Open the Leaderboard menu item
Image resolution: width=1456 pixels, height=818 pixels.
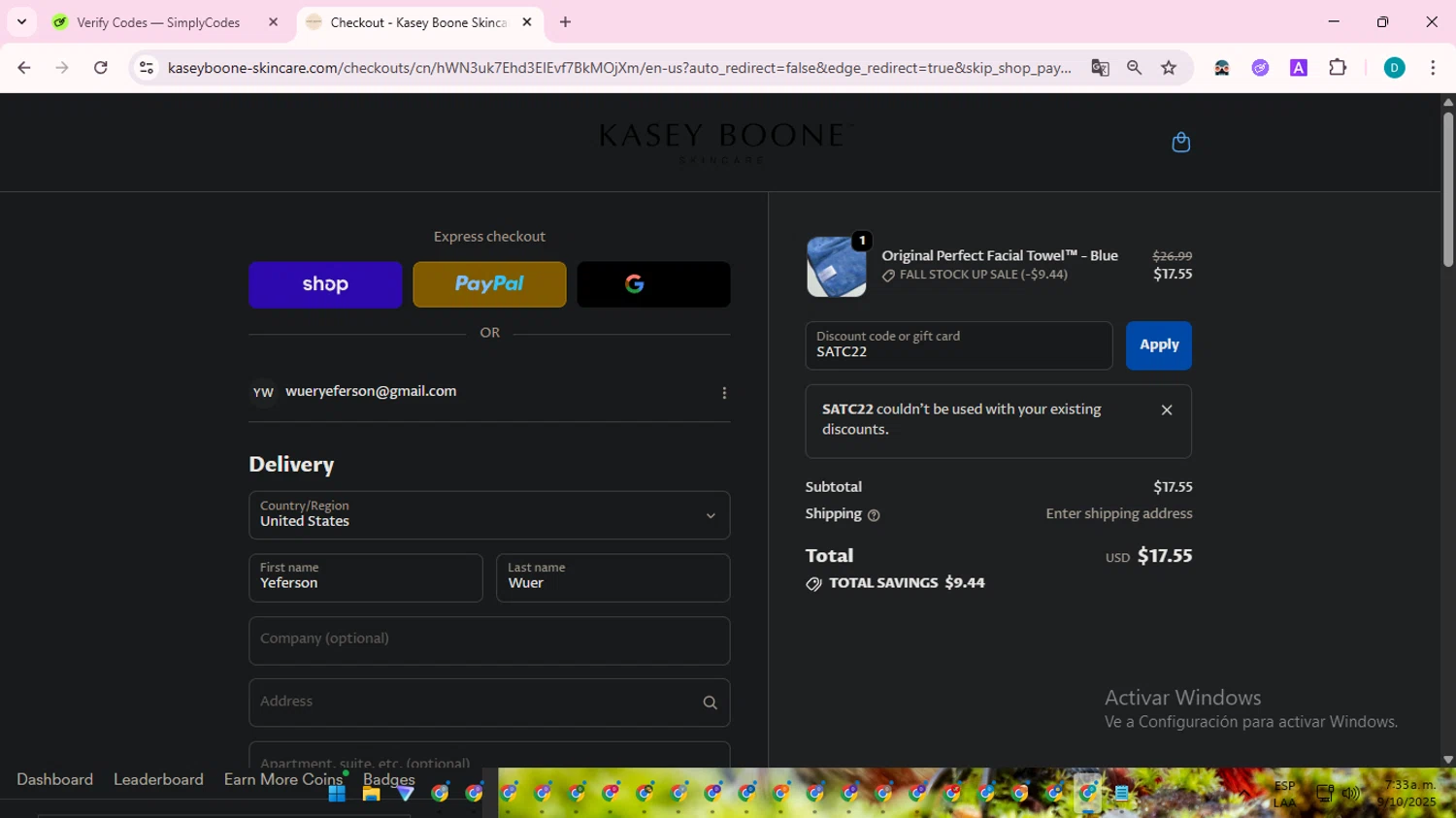[158, 780]
